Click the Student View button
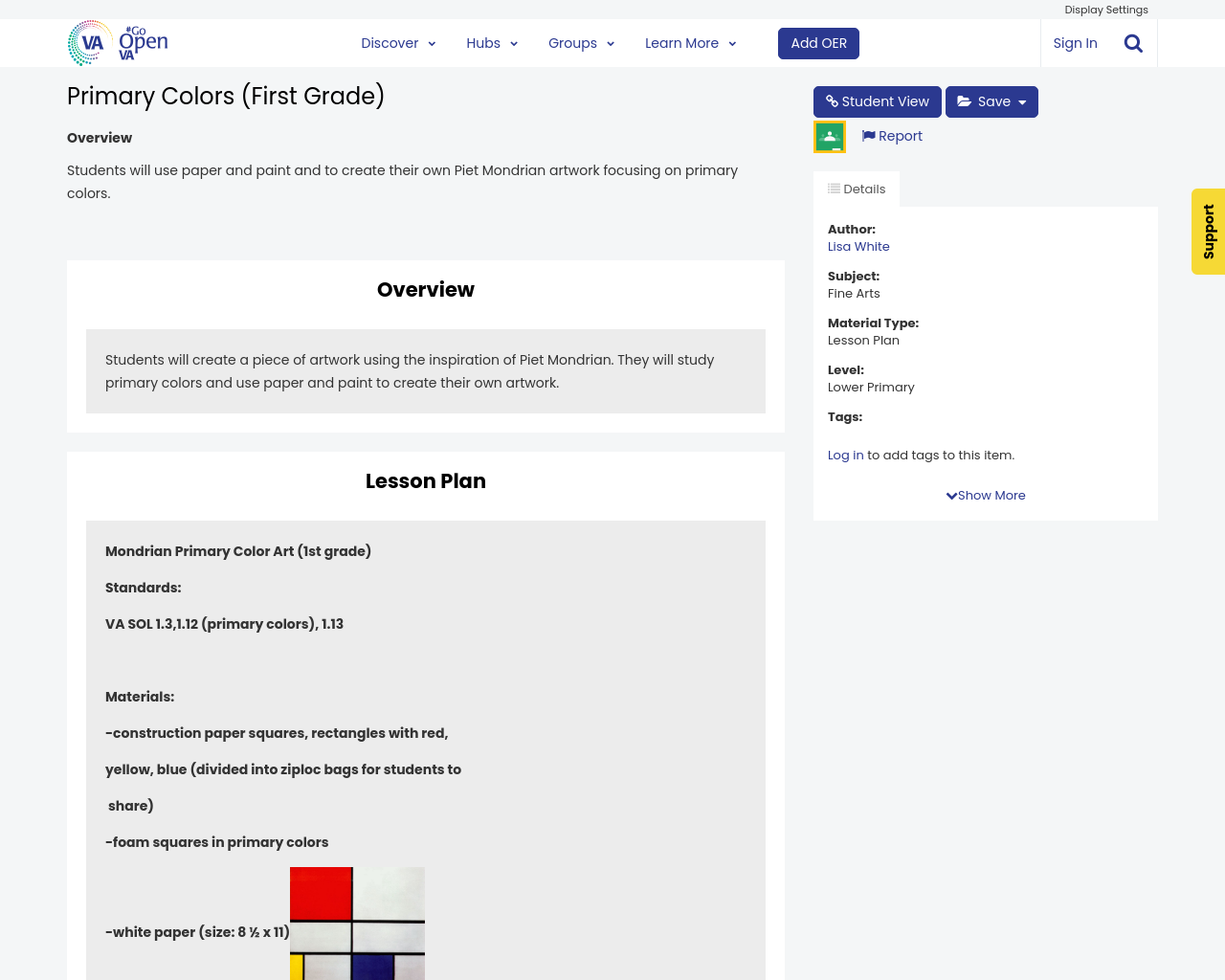The image size is (1225, 980). pyautogui.click(x=877, y=101)
